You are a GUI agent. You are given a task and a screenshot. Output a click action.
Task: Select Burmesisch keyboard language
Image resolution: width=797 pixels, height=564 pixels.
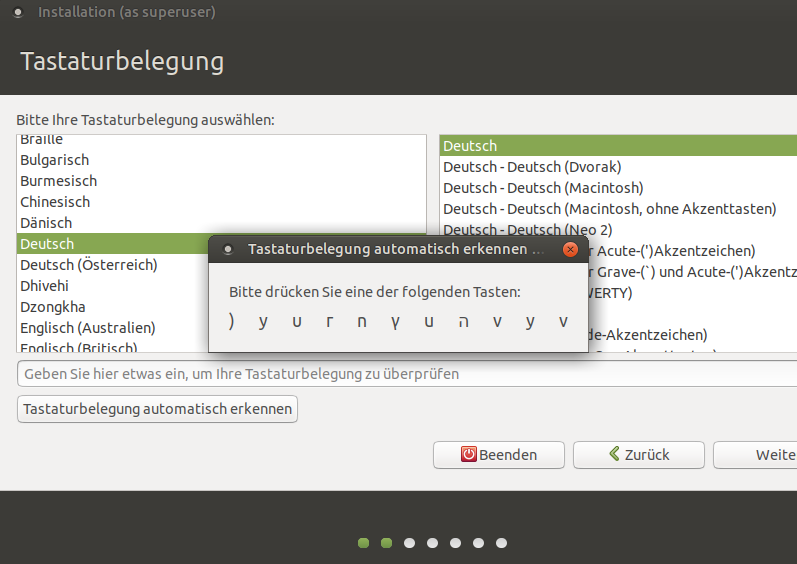(x=59, y=181)
